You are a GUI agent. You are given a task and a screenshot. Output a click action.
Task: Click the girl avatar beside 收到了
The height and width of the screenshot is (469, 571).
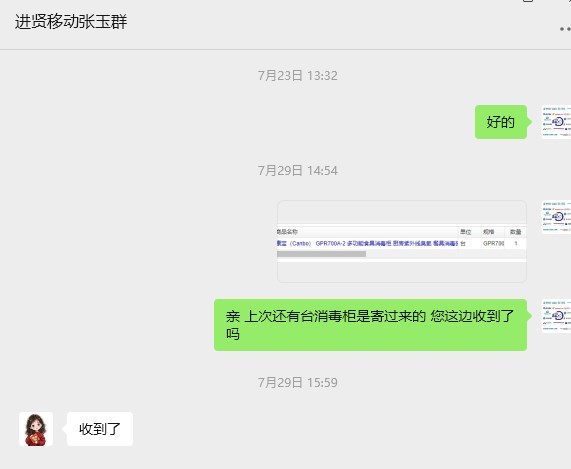pos(36,429)
